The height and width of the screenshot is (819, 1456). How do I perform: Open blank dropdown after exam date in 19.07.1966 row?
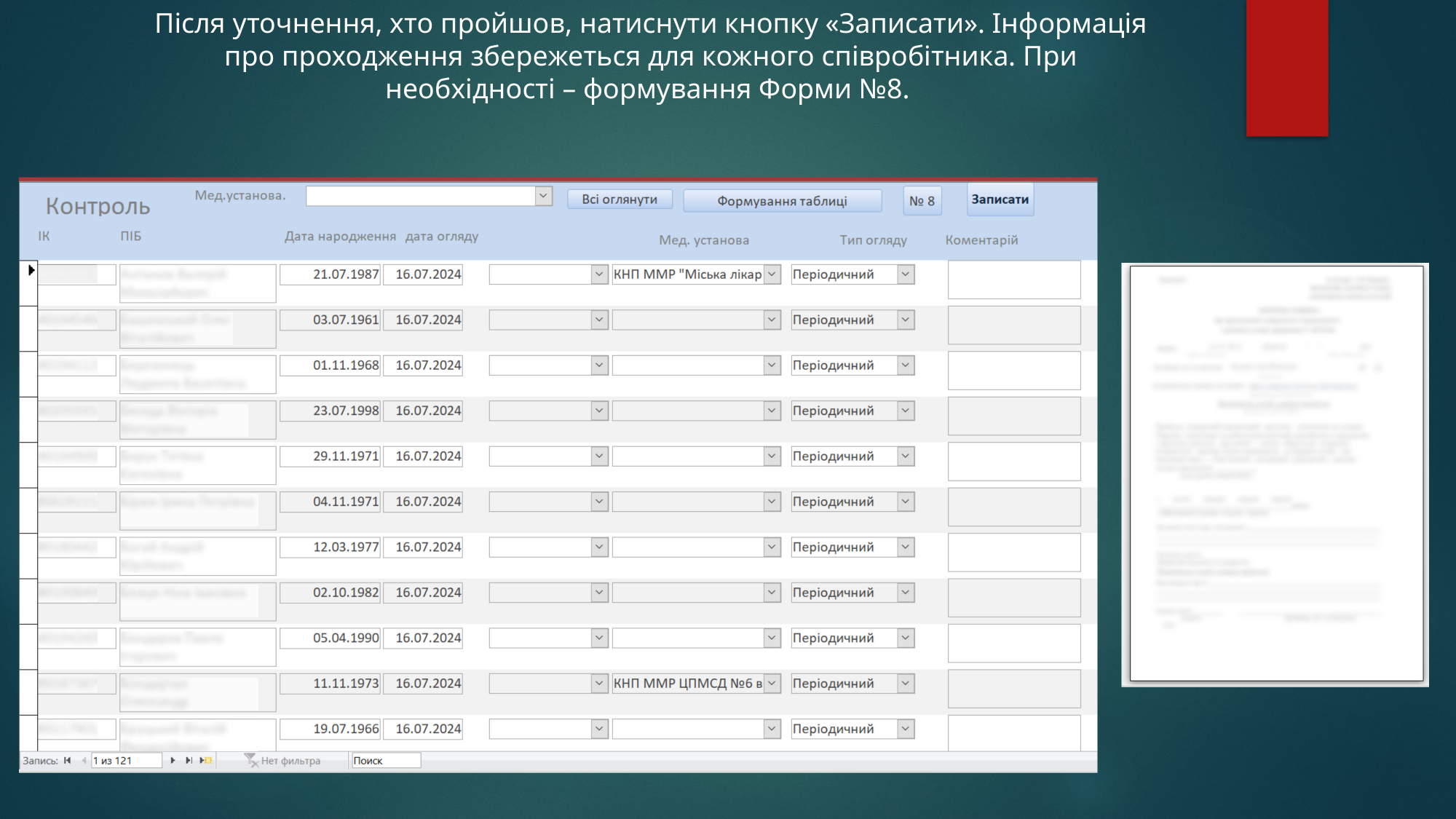click(x=599, y=729)
